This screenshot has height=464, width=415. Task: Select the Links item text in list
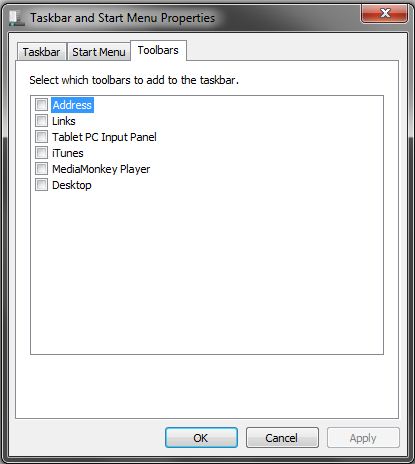click(64, 121)
